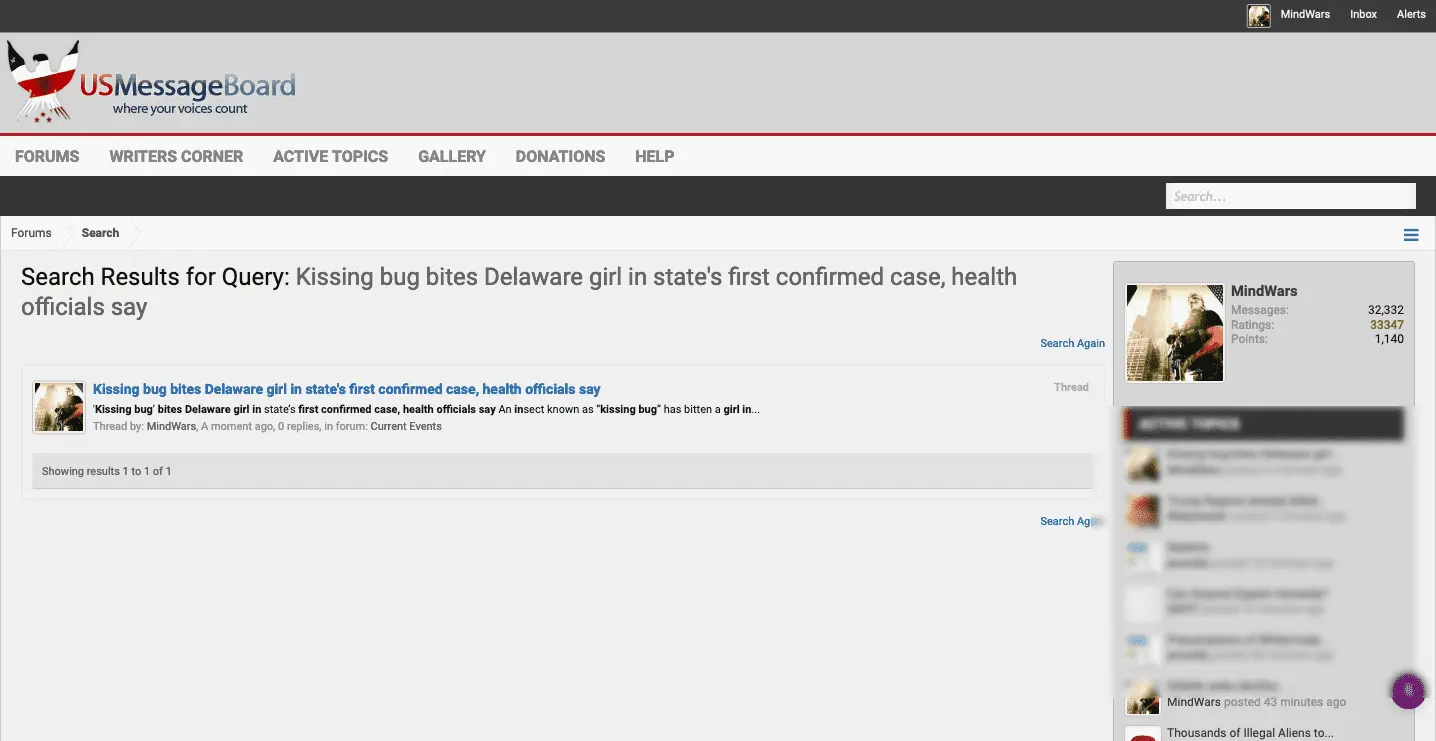Click the purple floating round button

coord(1408,691)
